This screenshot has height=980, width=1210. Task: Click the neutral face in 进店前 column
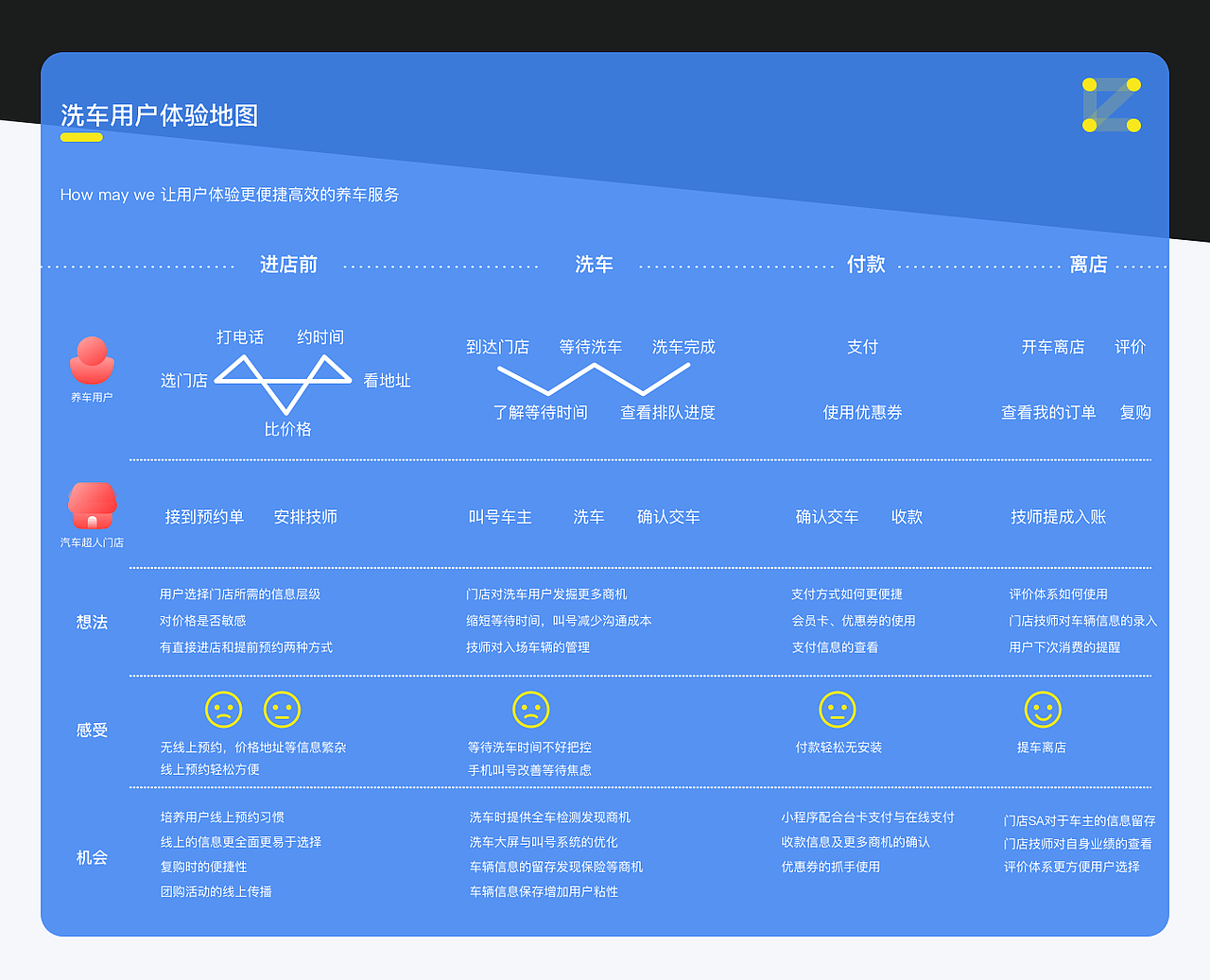[282, 709]
